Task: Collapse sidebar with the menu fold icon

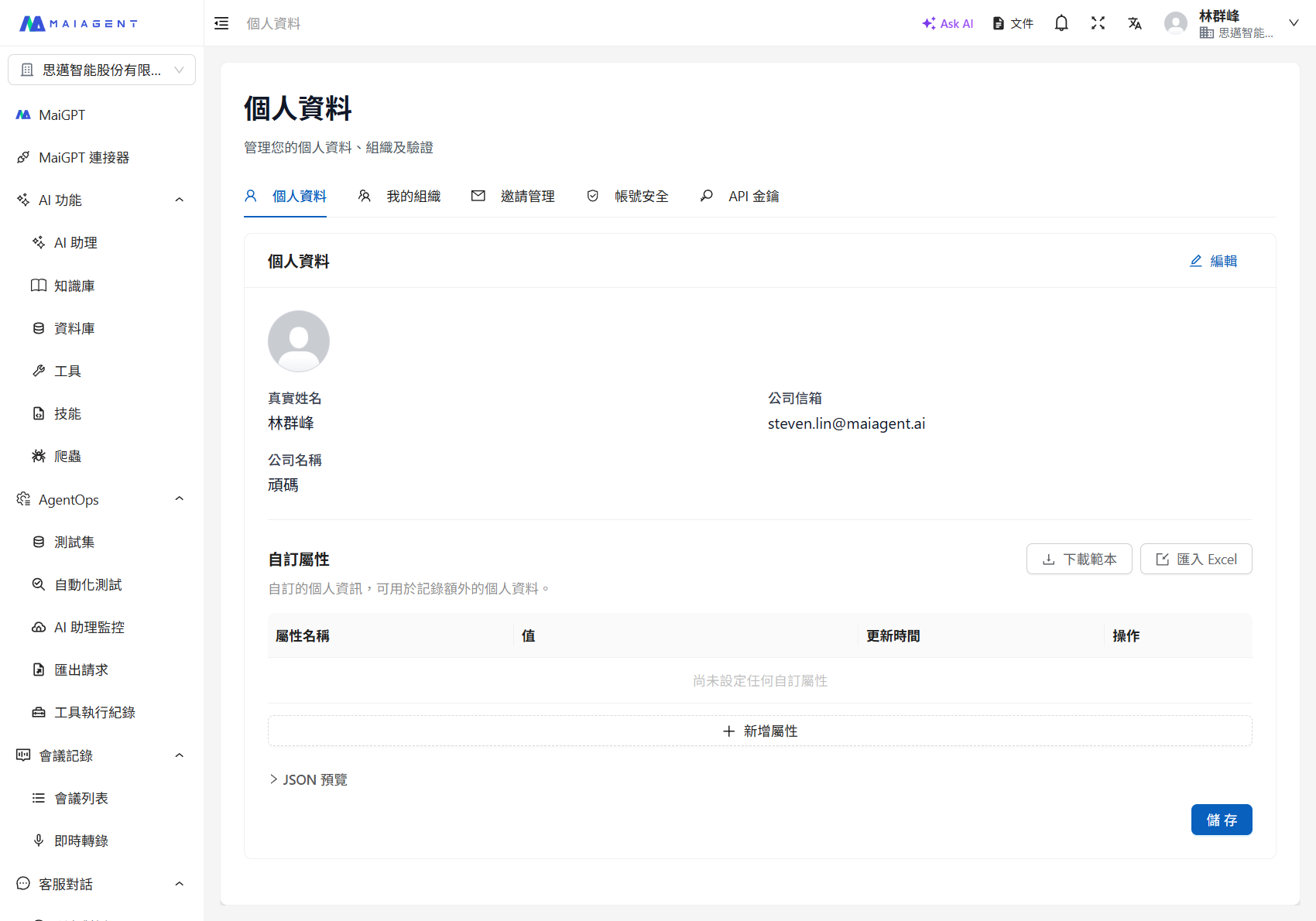Action: [221, 23]
